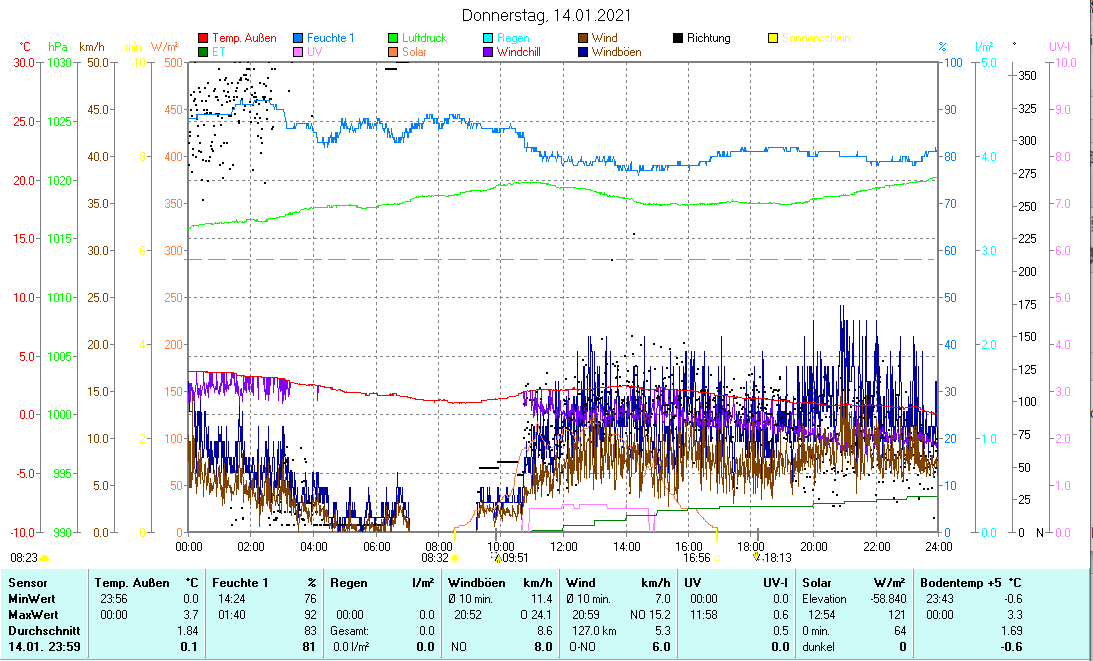Click the sunrise marker at 08:32
The height and width of the screenshot is (661, 1093).
pyautogui.click(x=454, y=558)
